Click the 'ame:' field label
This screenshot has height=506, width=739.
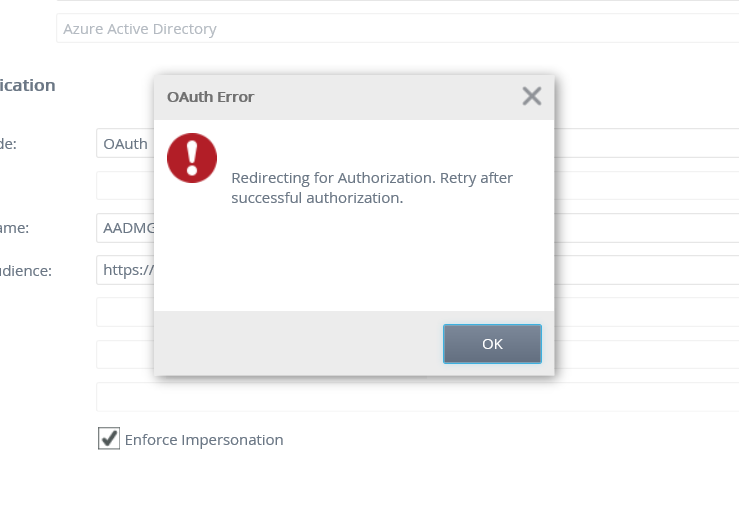click(14, 228)
